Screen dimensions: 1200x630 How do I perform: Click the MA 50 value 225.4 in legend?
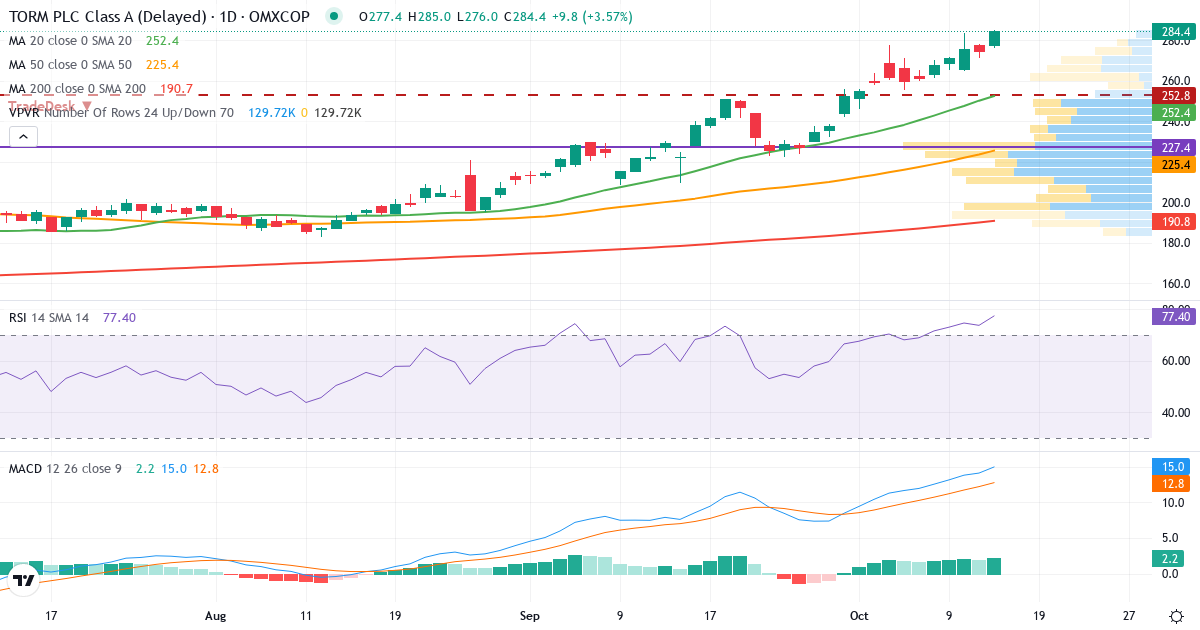[162, 65]
